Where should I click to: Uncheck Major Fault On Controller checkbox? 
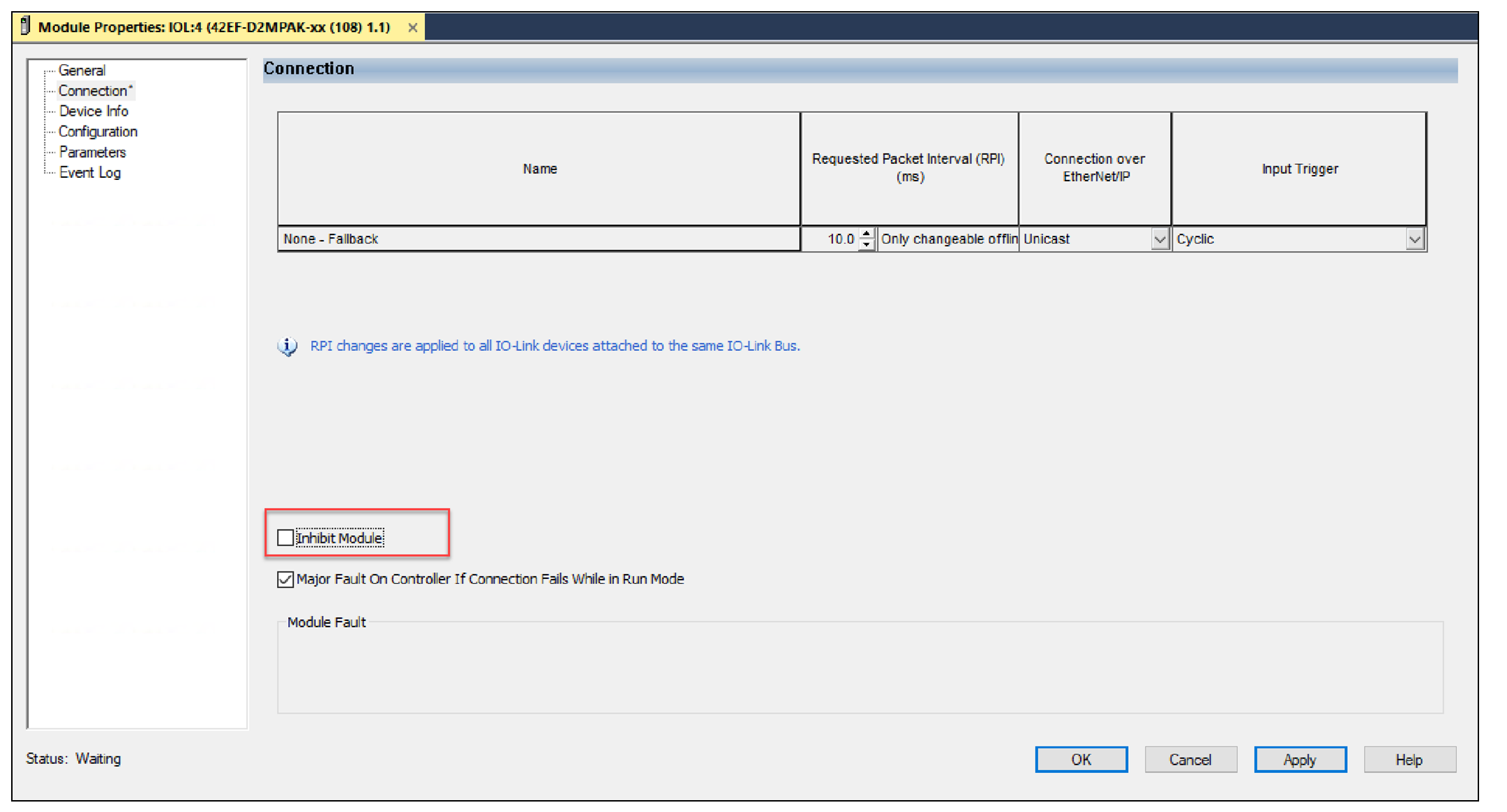[285, 579]
